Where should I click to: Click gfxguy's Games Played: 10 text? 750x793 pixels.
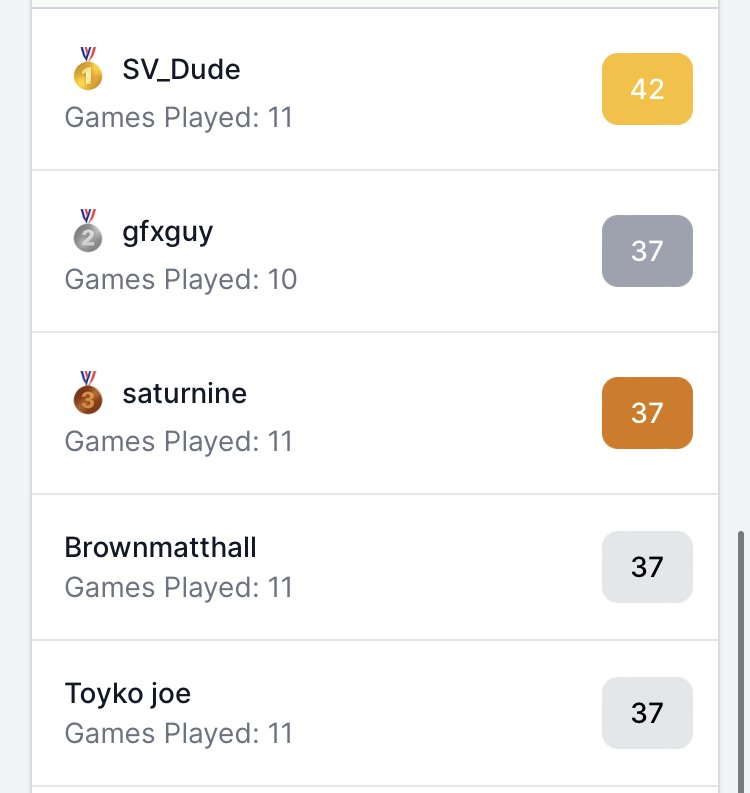click(x=181, y=280)
